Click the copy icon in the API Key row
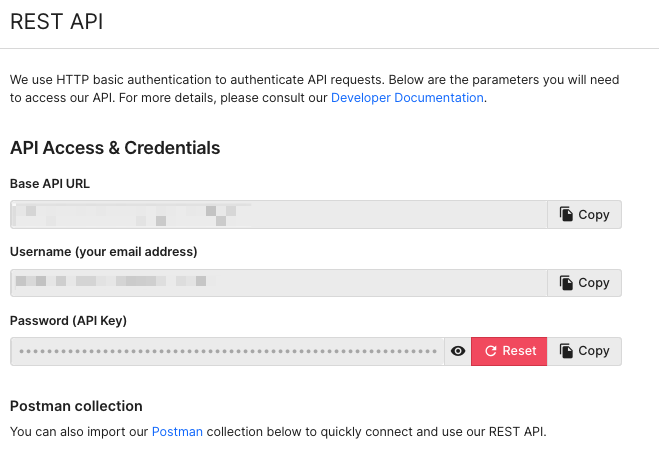The height and width of the screenshot is (461, 659). point(566,350)
